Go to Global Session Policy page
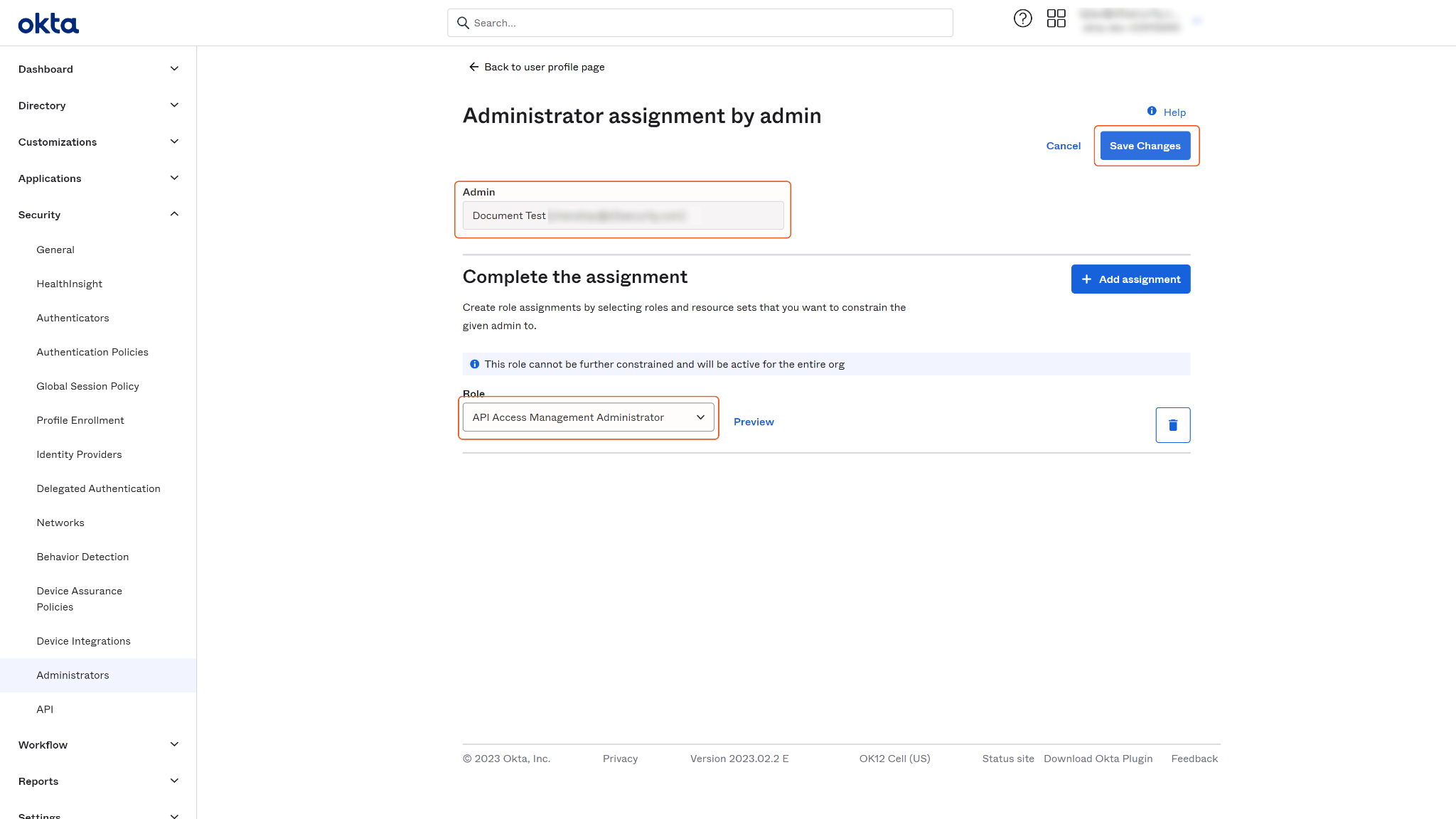 (87, 386)
